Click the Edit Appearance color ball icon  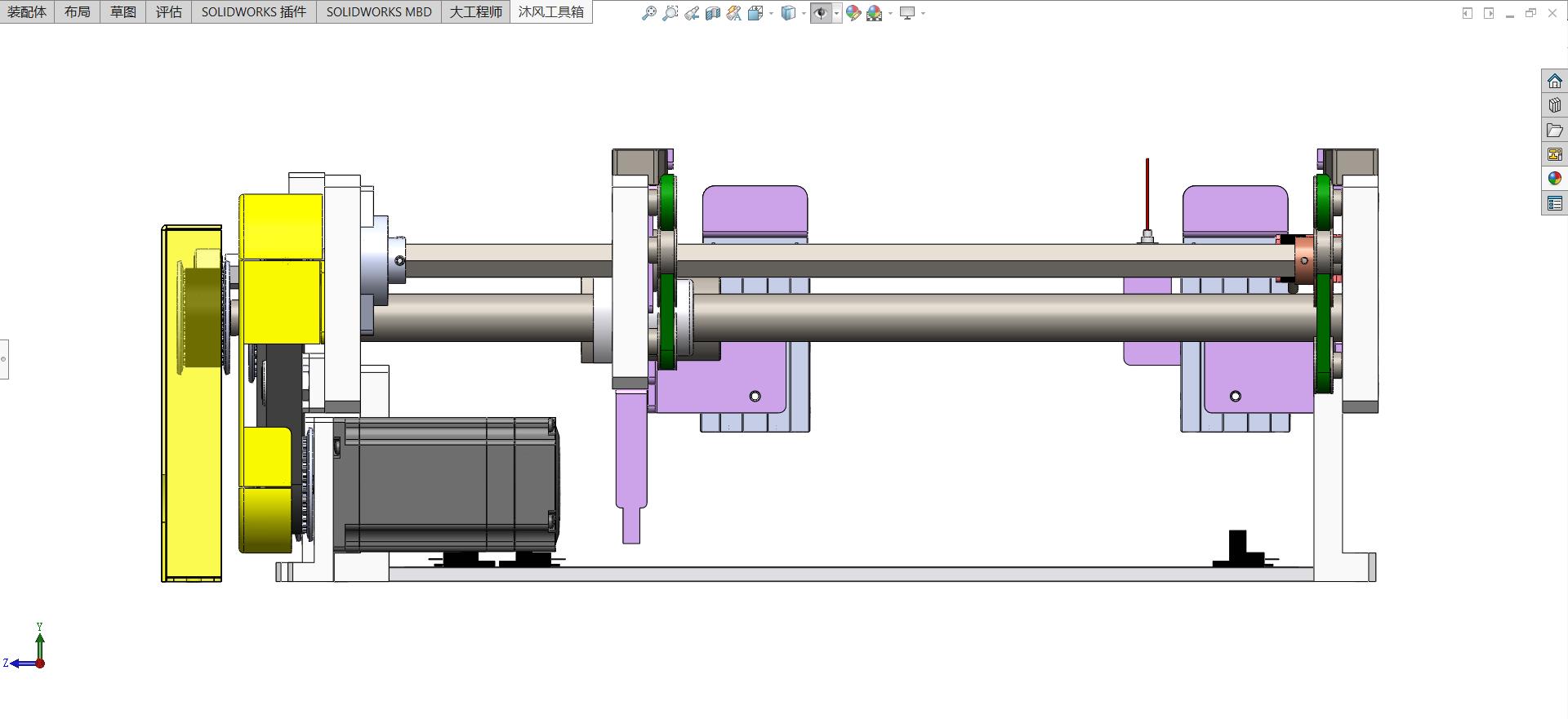point(853,13)
